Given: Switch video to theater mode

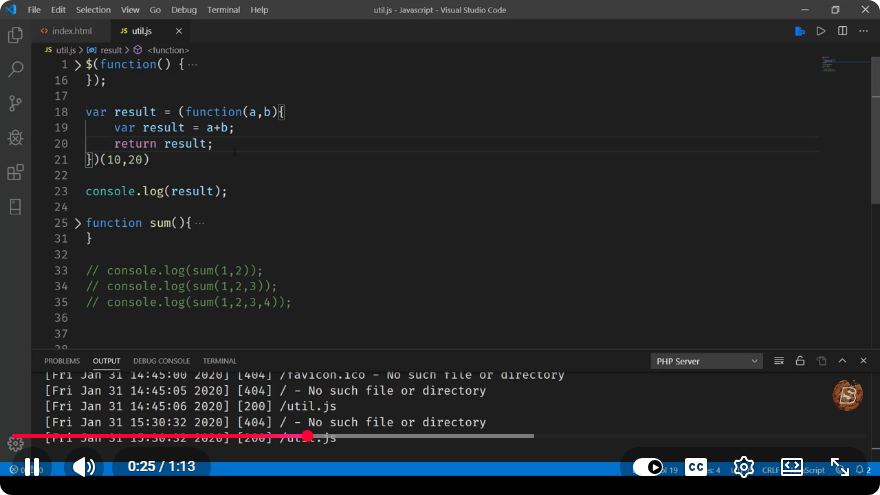Looking at the screenshot, I should [791, 467].
